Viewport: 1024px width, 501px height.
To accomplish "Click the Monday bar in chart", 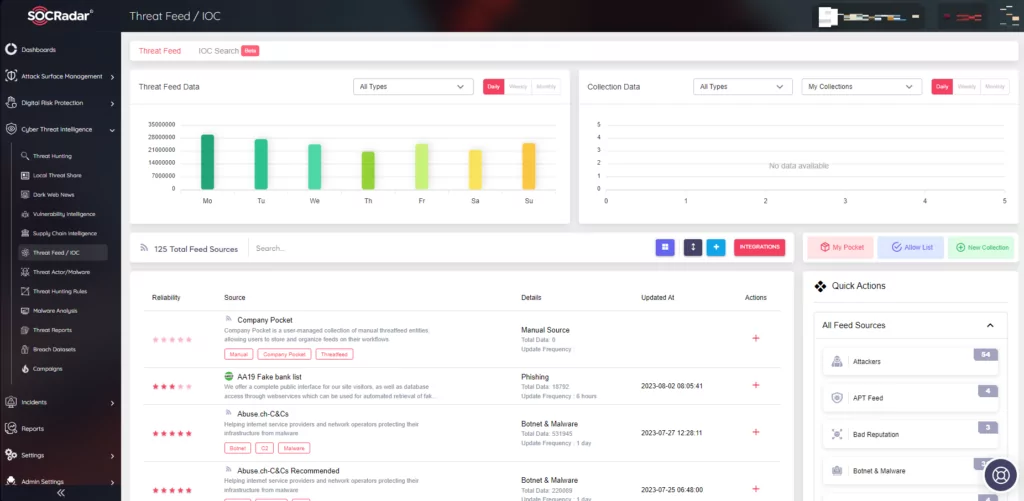I will pos(208,162).
